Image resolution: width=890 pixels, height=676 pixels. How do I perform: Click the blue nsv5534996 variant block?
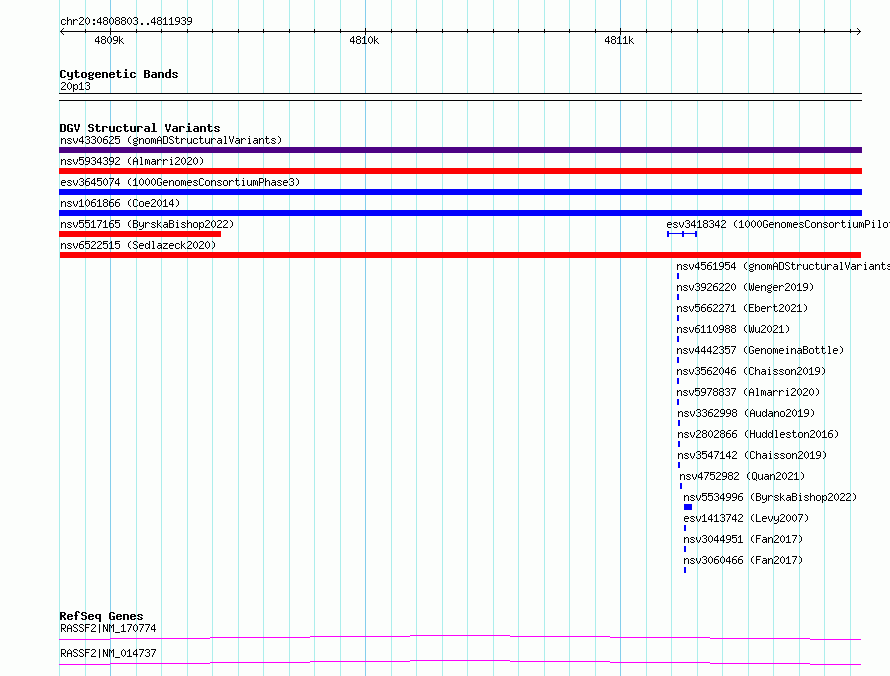point(688,507)
